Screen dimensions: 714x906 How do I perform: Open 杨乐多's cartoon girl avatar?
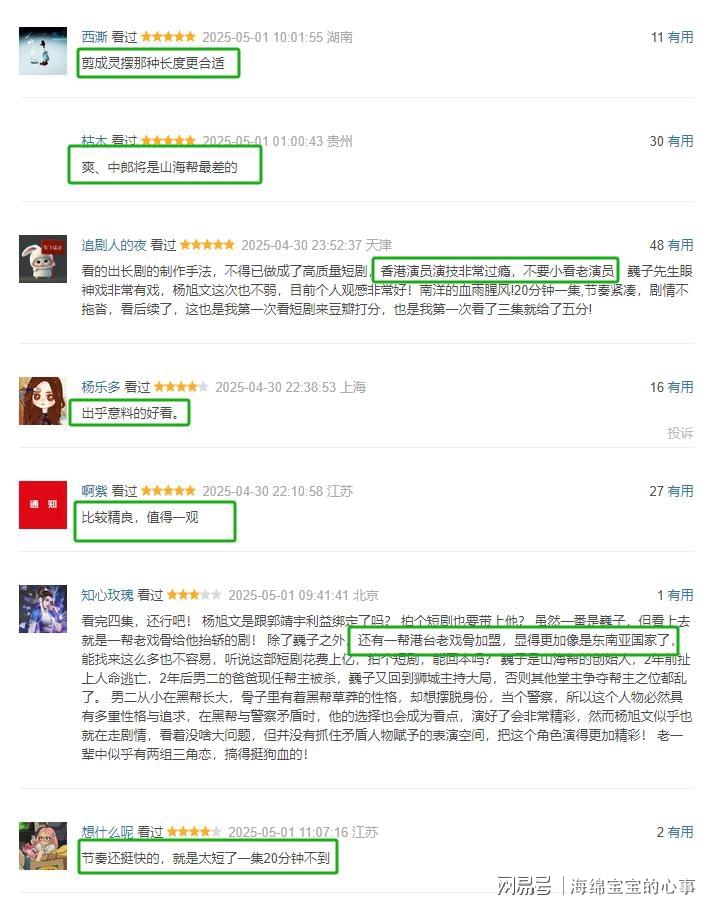click(x=43, y=401)
